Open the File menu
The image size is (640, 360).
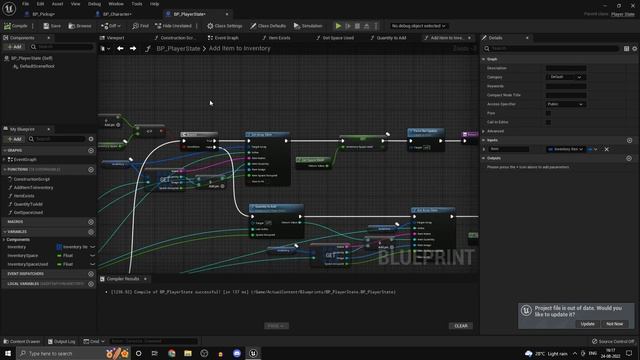[25, 4]
